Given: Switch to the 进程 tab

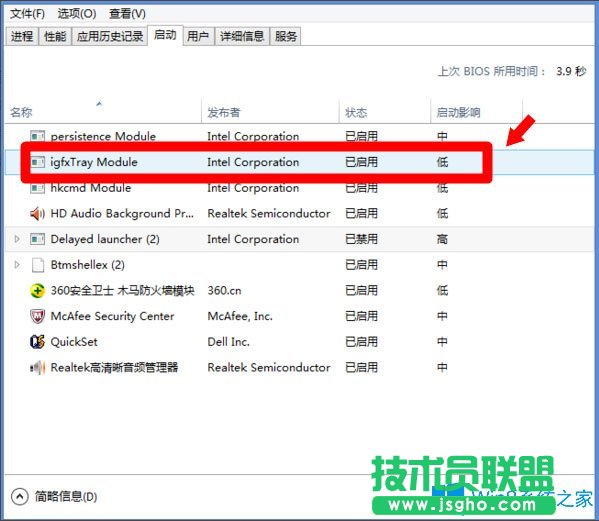Looking at the screenshot, I should pyautogui.click(x=22, y=36).
